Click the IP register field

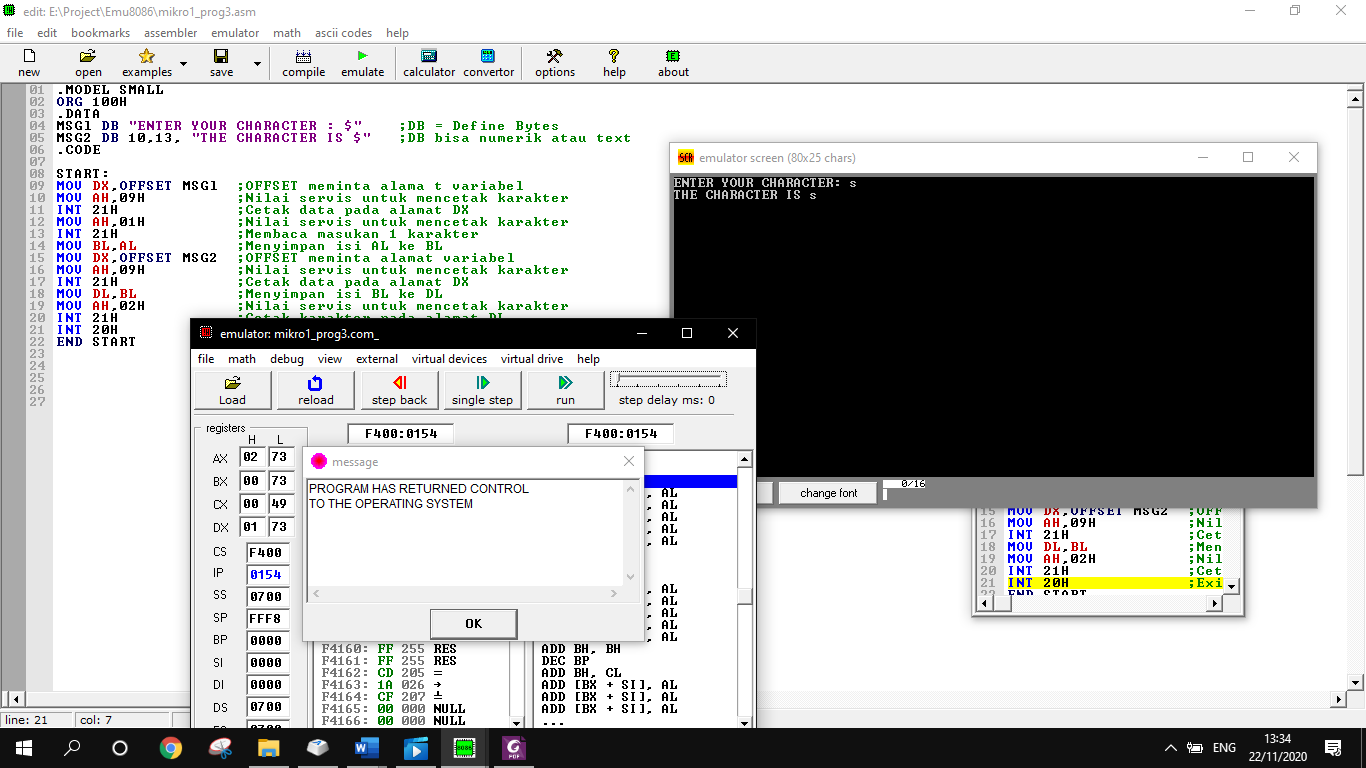coord(266,575)
